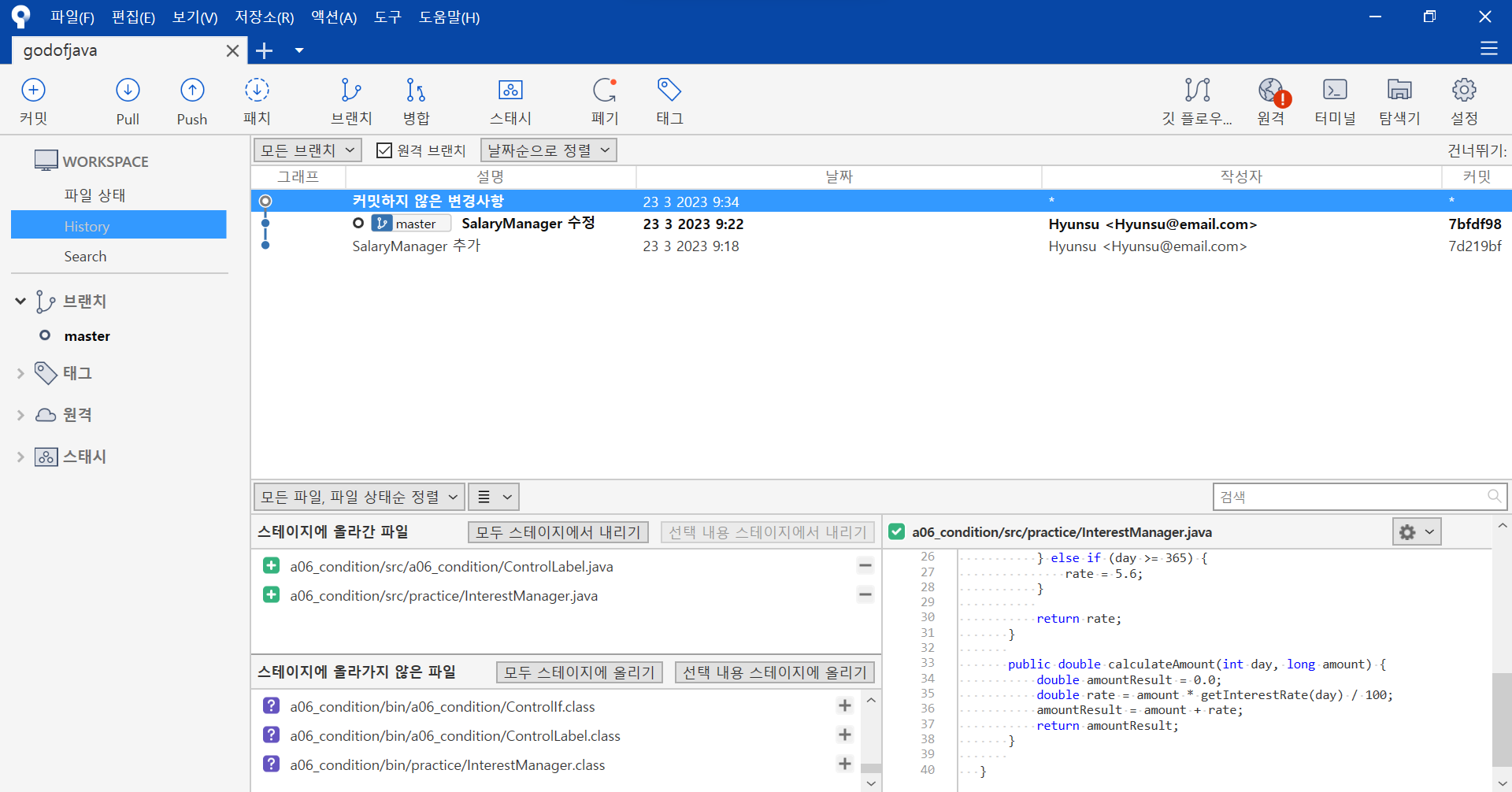The image size is (1512, 792).
Task: Open the Edit (편집) menu
Action: (x=133, y=17)
